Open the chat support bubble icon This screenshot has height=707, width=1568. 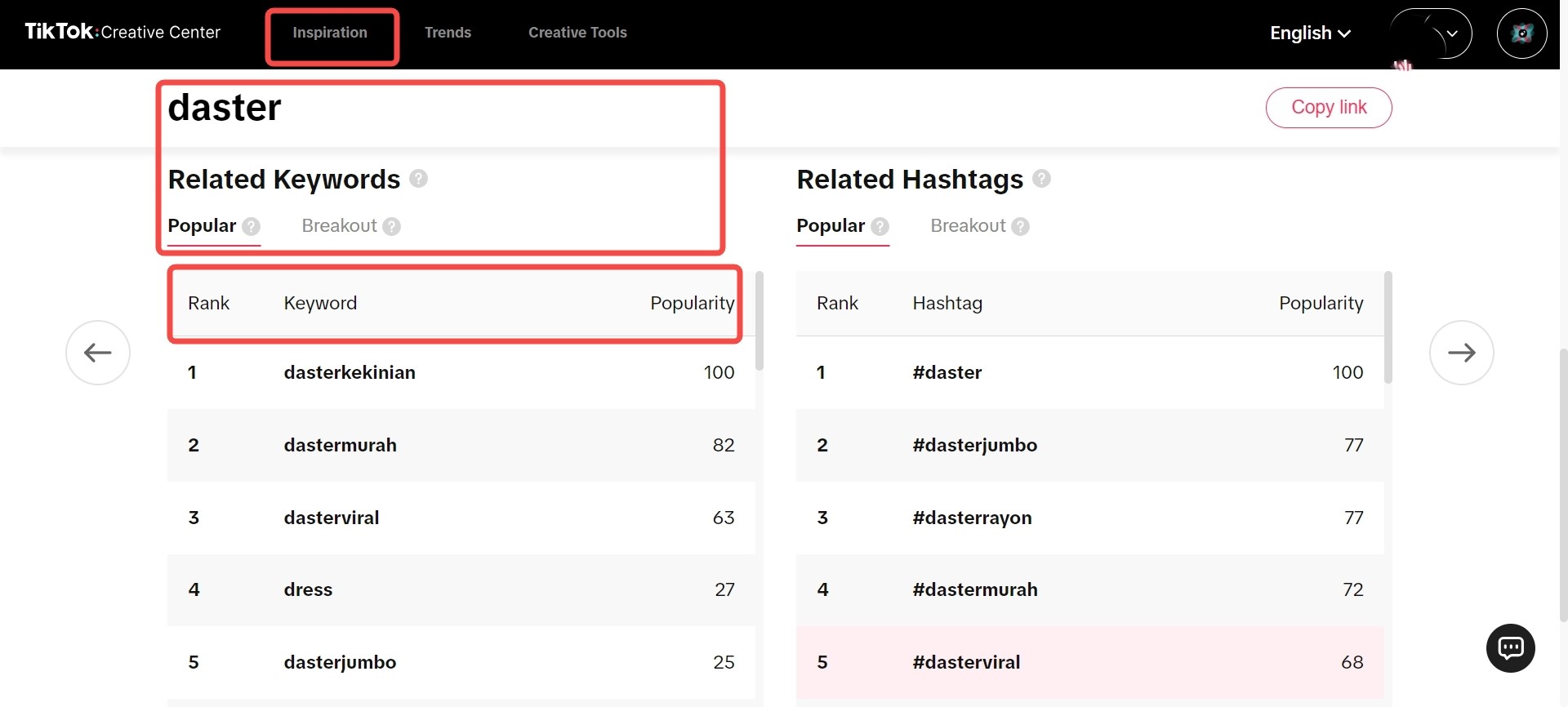(x=1510, y=648)
